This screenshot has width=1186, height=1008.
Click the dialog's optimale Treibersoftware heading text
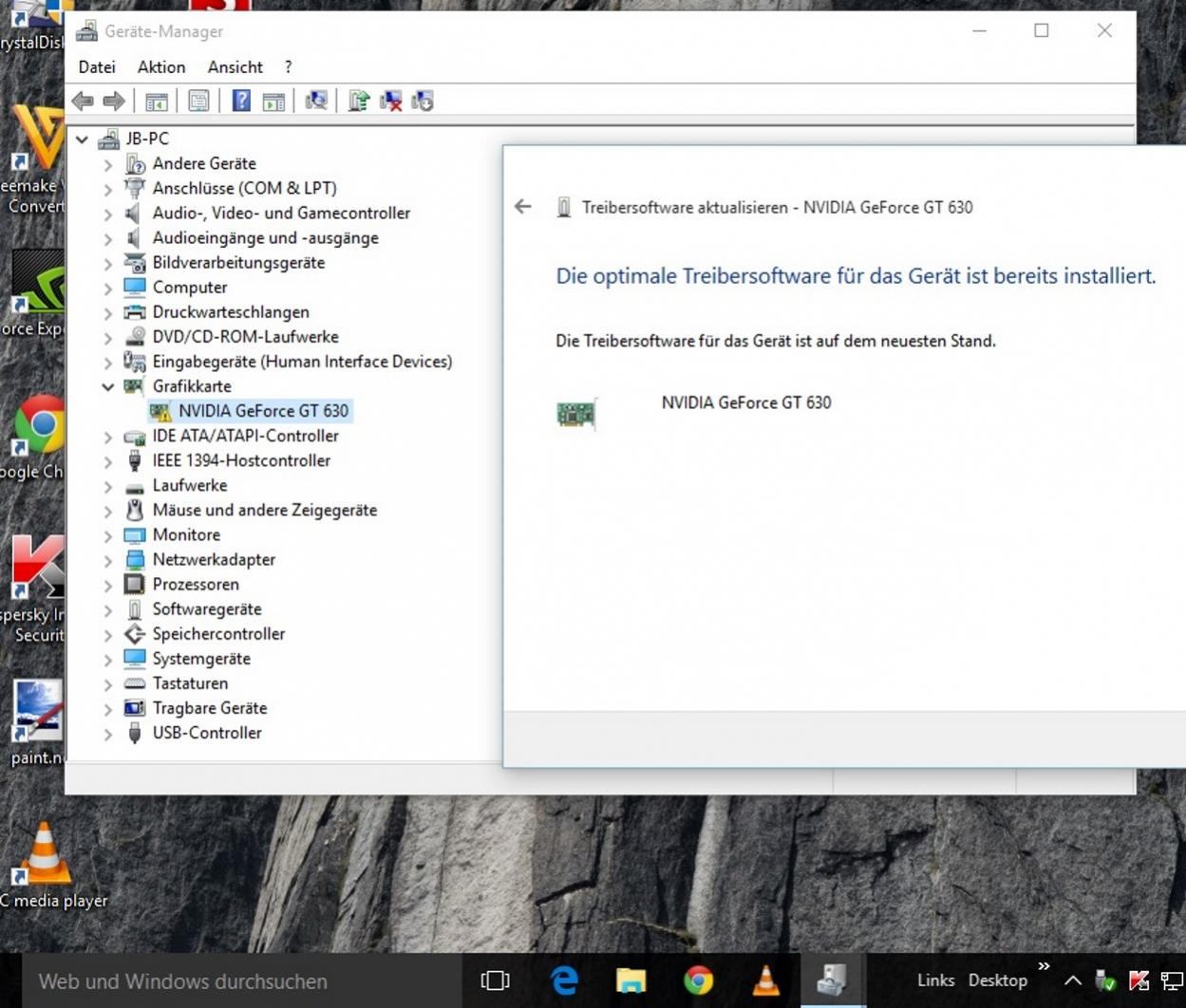pyautogui.click(x=856, y=276)
